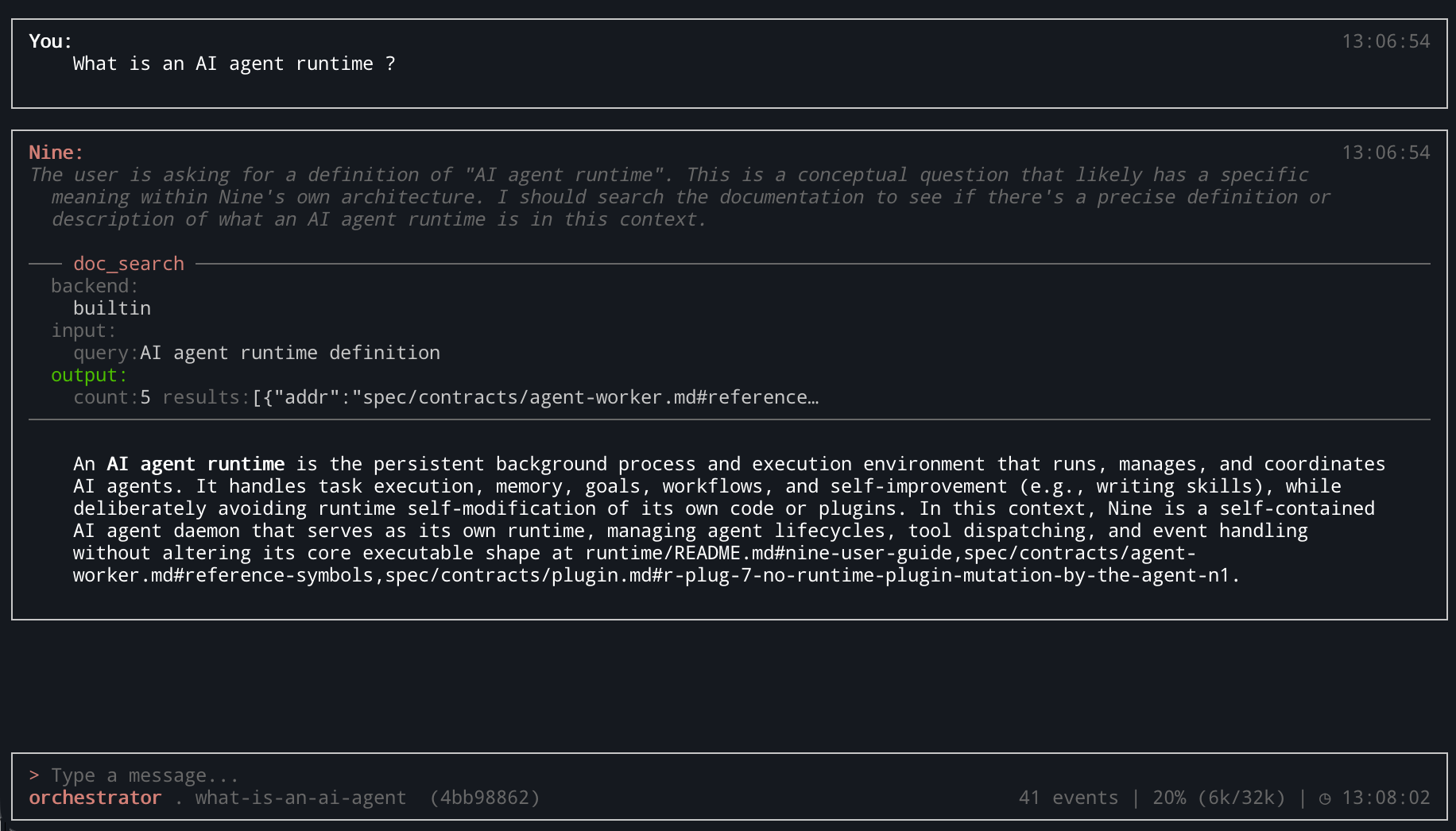Click the user message timestamp 13:06:54
The height and width of the screenshot is (831, 1456).
[1386, 41]
